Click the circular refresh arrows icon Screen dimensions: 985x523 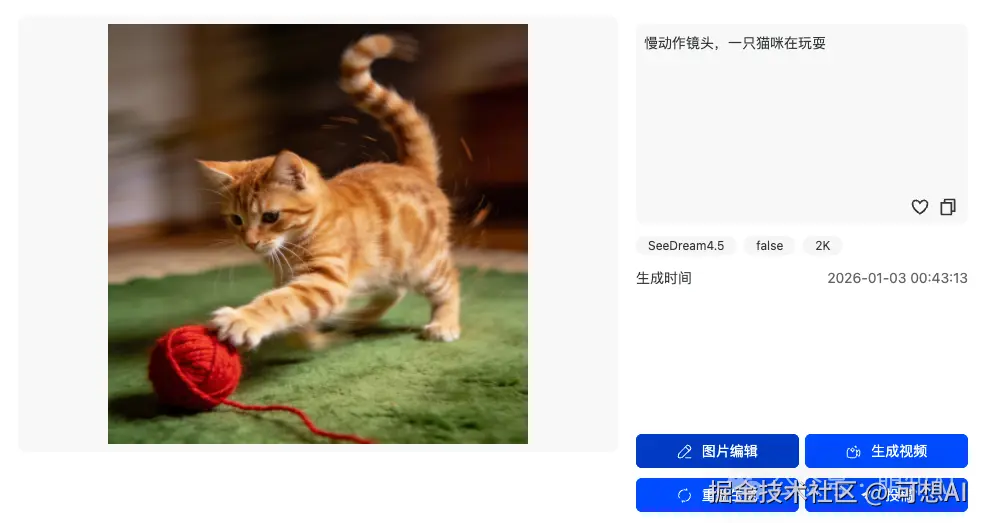click(685, 495)
